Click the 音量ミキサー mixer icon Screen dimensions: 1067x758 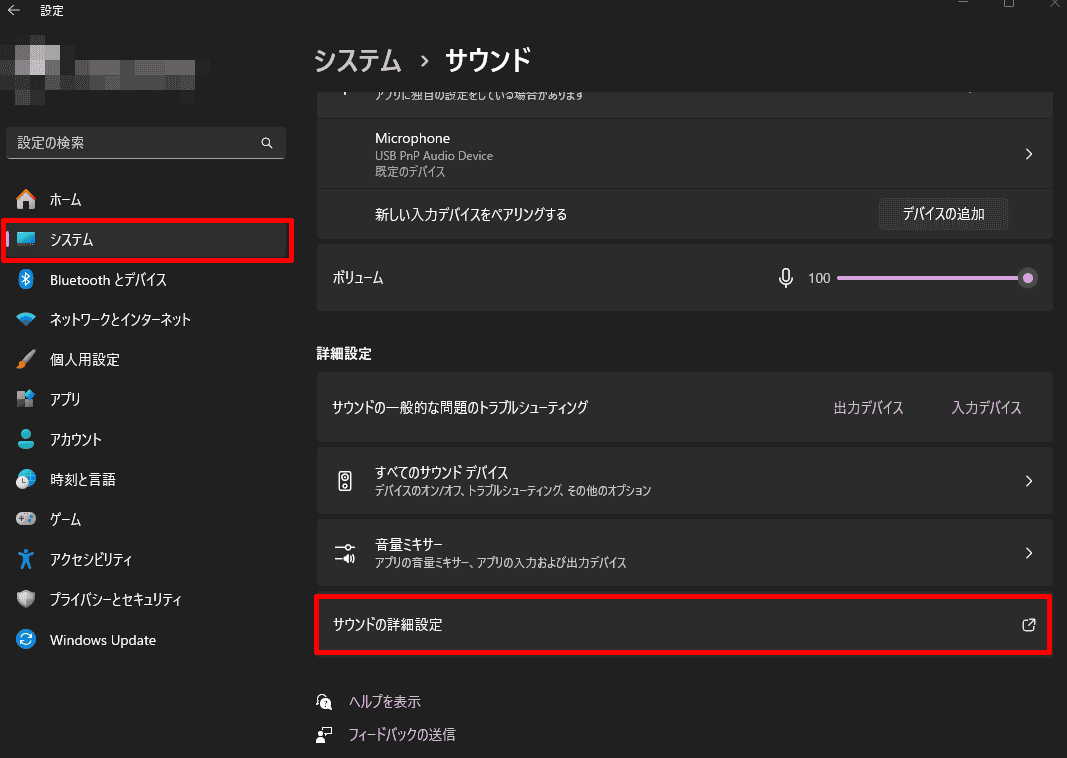tap(345, 553)
